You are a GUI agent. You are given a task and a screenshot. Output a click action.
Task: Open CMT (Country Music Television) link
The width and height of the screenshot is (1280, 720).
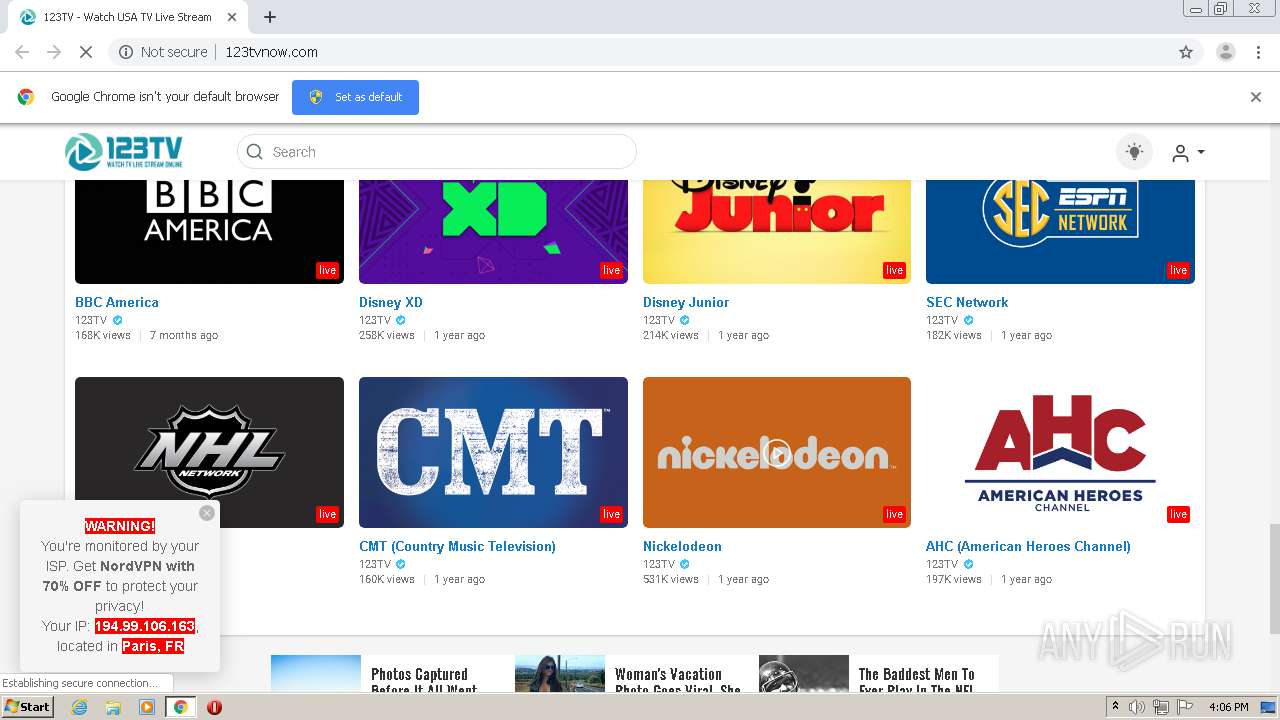[457, 546]
